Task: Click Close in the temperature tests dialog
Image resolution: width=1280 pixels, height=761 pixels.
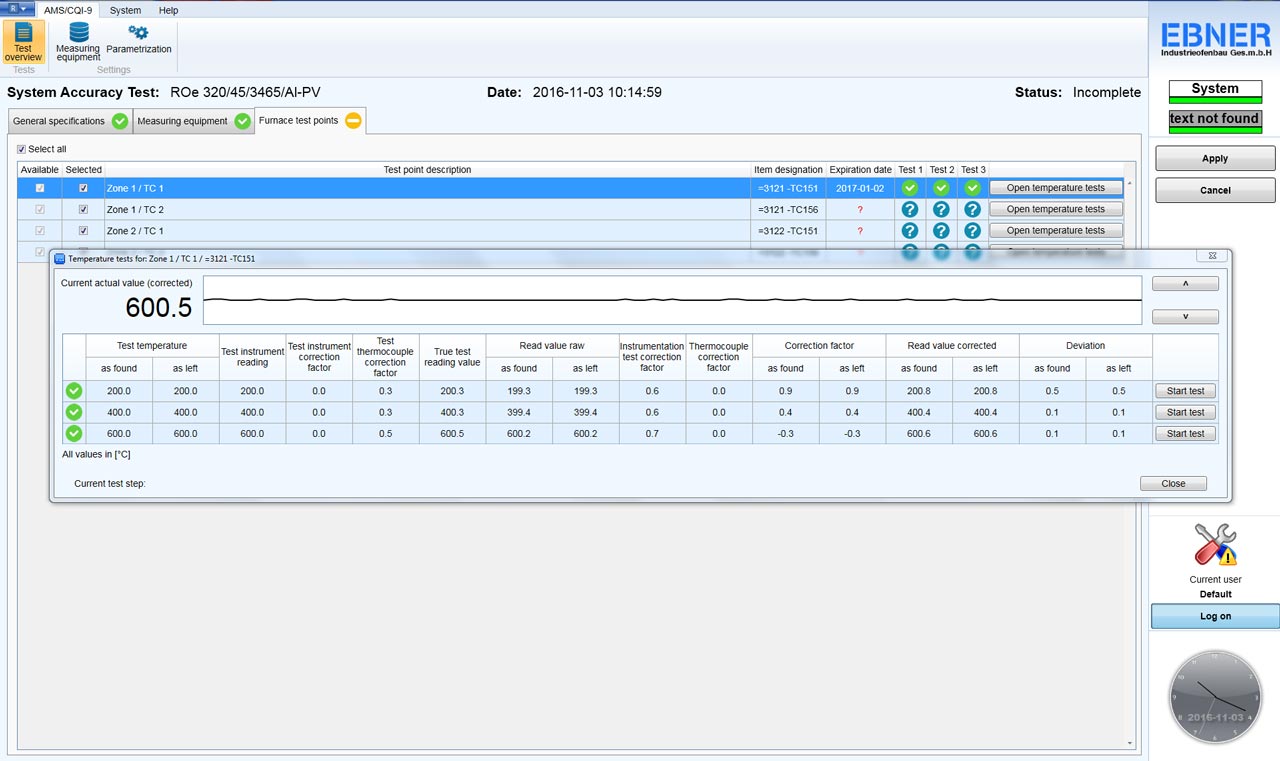Action: (1173, 483)
